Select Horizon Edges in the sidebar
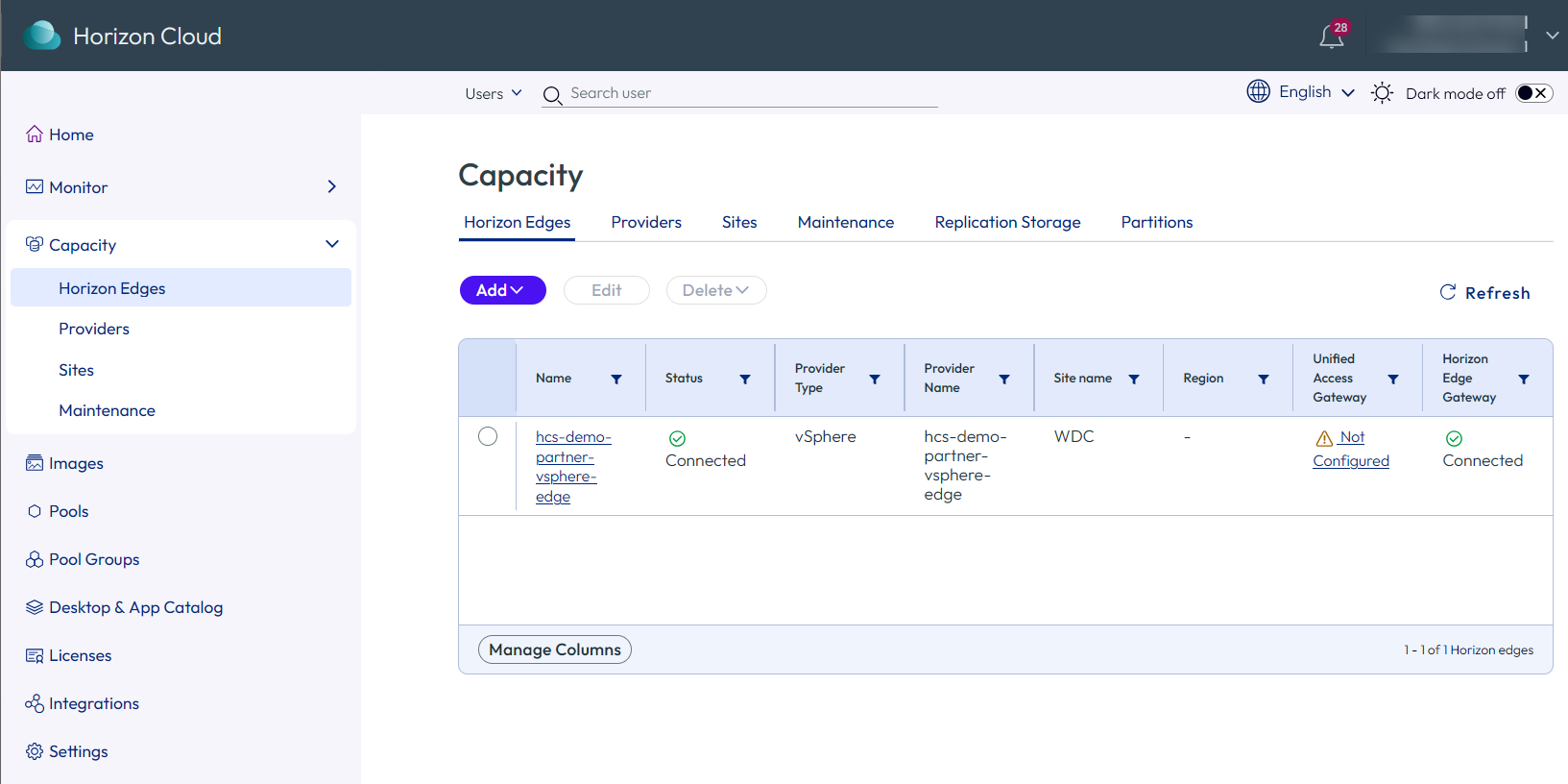The width and height of the screenshot is (1568, 784). pyautogui.click(x=181, y=288)
